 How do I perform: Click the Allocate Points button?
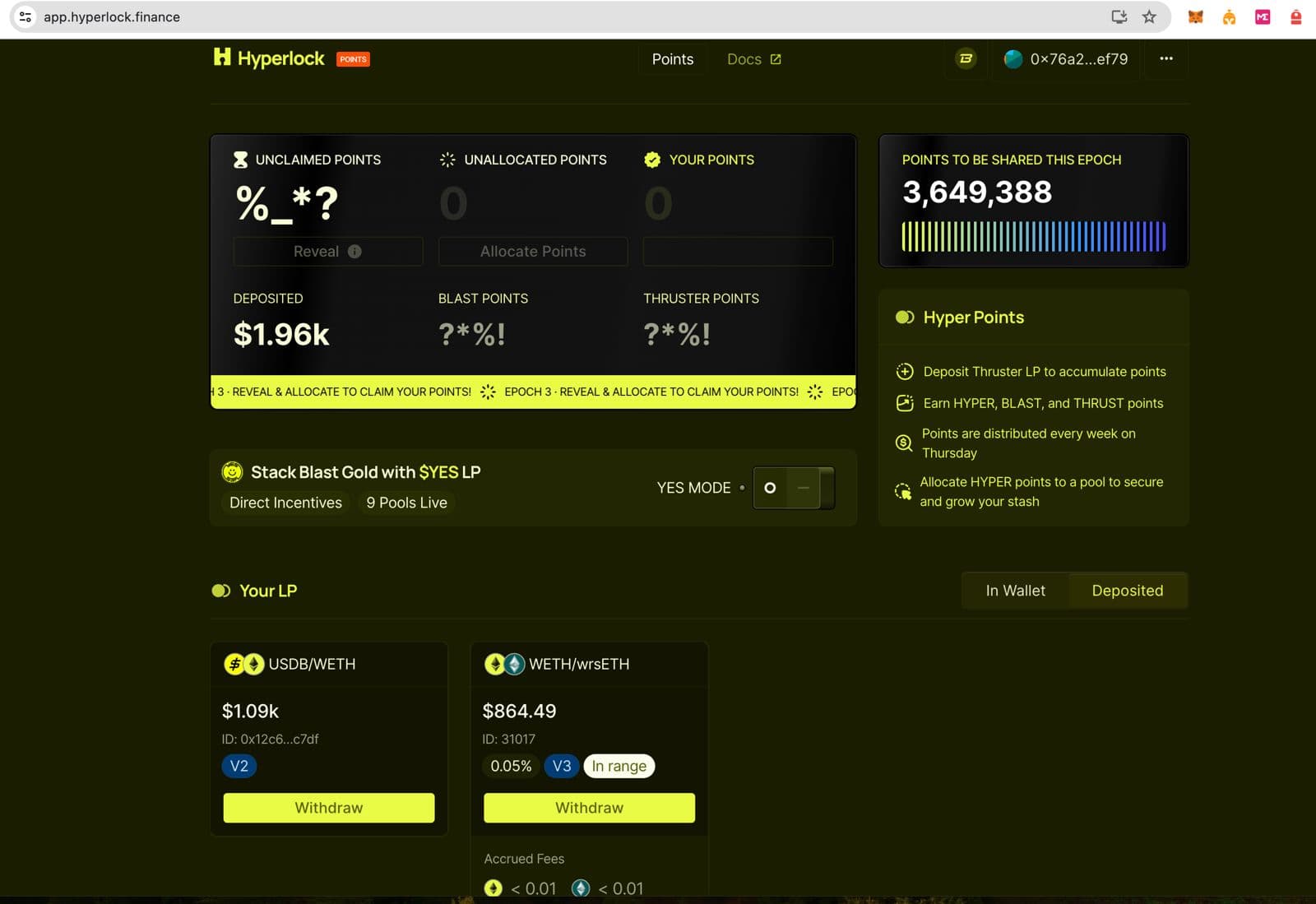533,252
